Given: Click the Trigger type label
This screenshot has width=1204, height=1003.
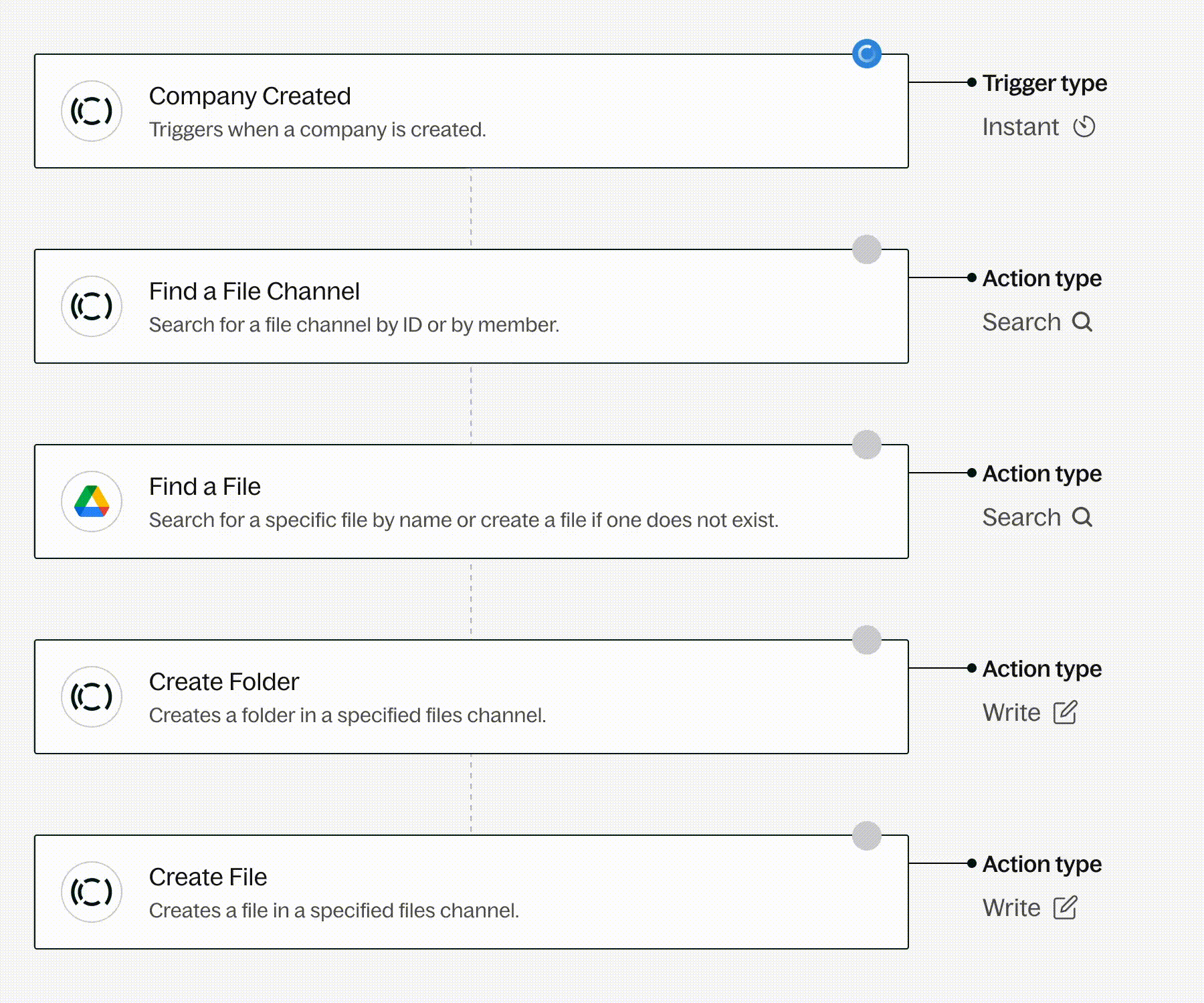Looking at the screenshot, I should (1045, 83).
